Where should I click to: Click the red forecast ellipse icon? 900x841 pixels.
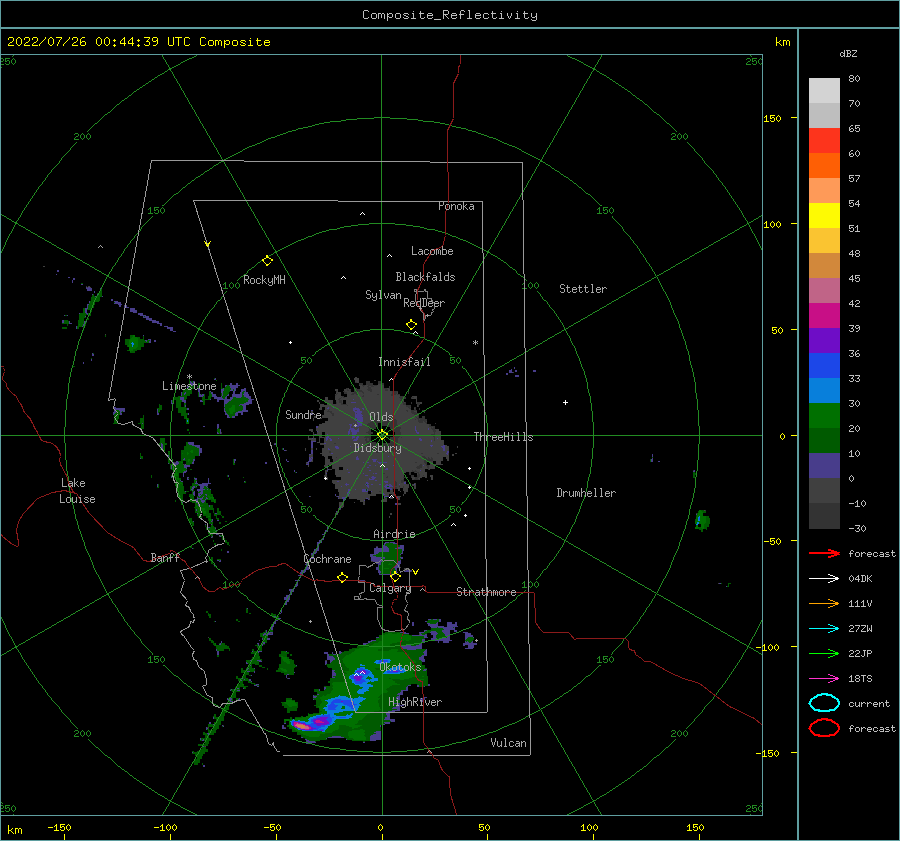click(x=824, y=728)
